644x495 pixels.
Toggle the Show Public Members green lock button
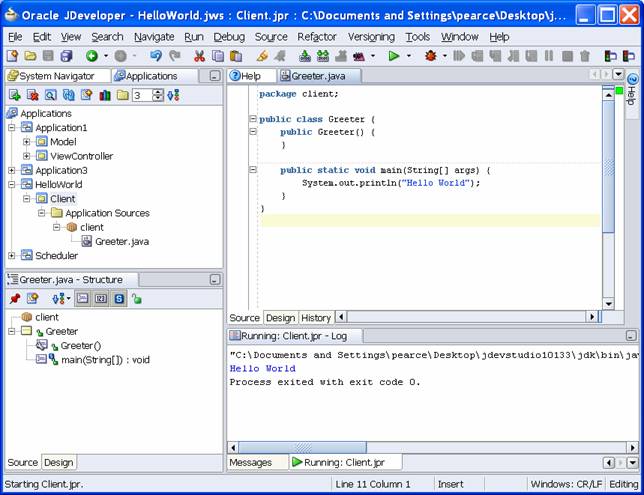(137, 299)
